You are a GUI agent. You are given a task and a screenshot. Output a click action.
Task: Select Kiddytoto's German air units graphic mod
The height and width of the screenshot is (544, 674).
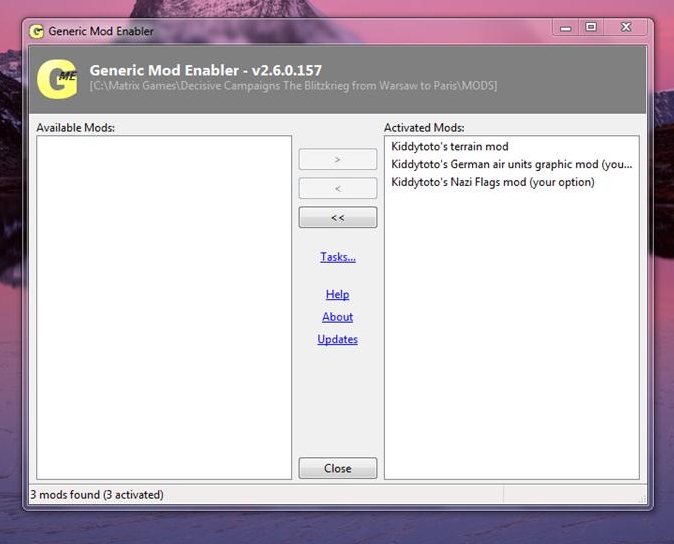coord(512,164)
